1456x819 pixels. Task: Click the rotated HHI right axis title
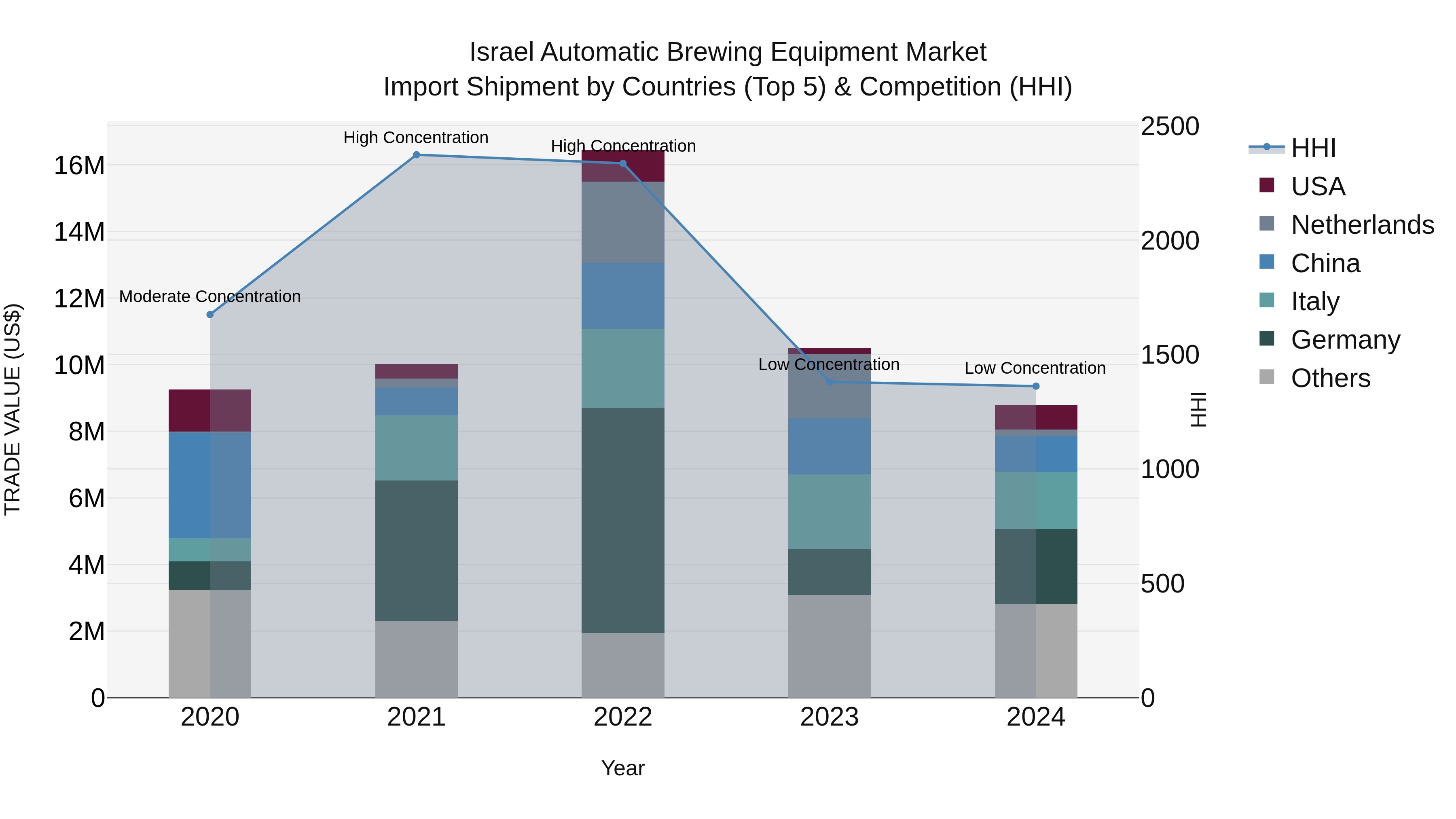(x=1200, y=409)
